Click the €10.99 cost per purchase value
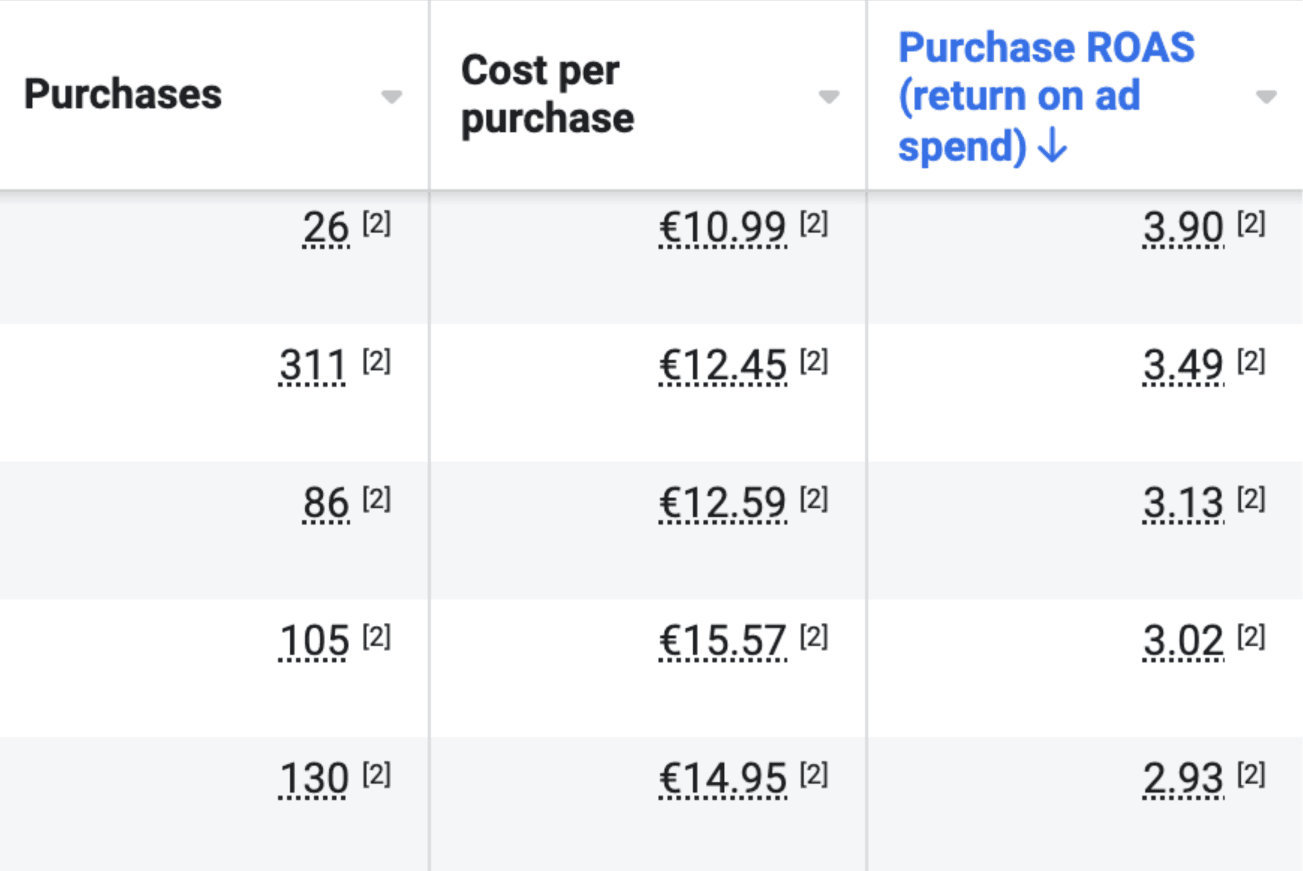 723,229
